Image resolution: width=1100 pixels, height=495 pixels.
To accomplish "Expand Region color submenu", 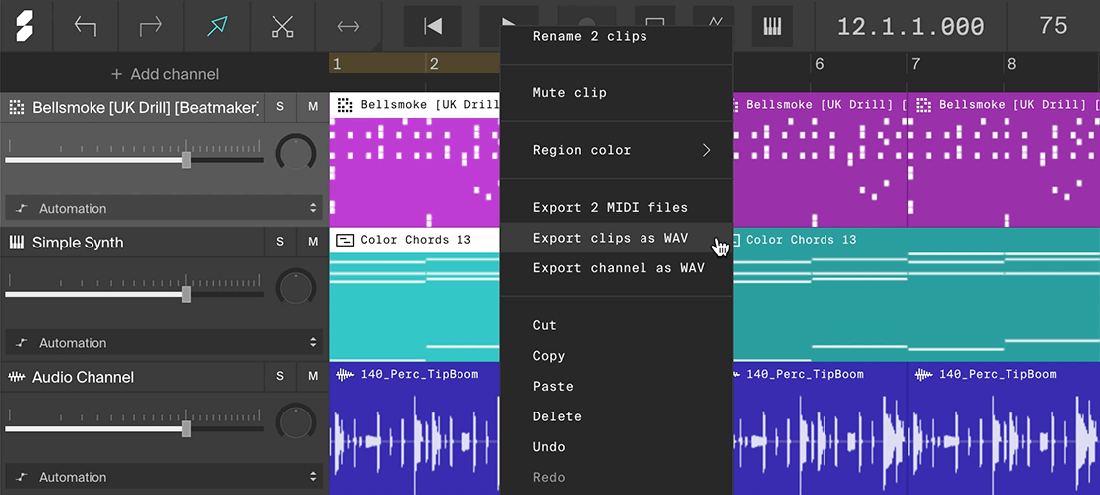I will click(x=616, y=150).
